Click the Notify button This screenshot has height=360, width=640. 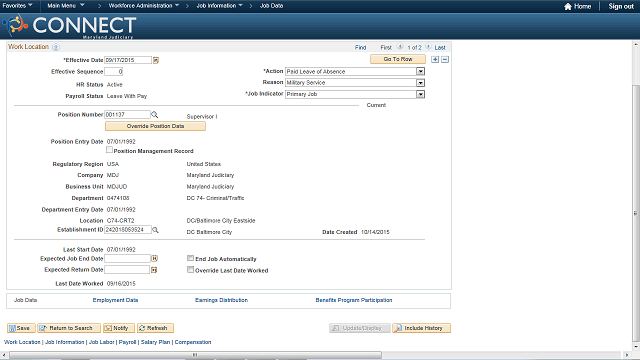coord(118,328)
